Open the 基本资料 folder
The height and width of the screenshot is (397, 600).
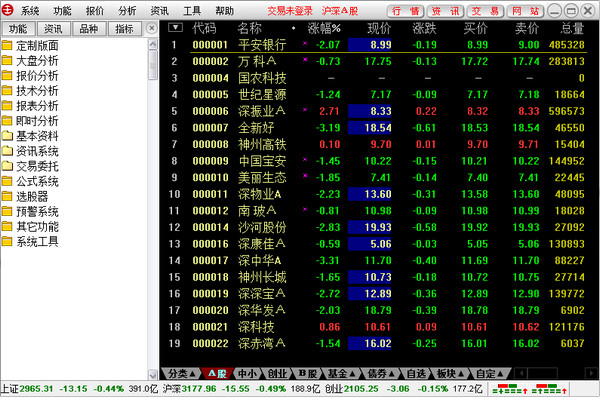point(30,136)
